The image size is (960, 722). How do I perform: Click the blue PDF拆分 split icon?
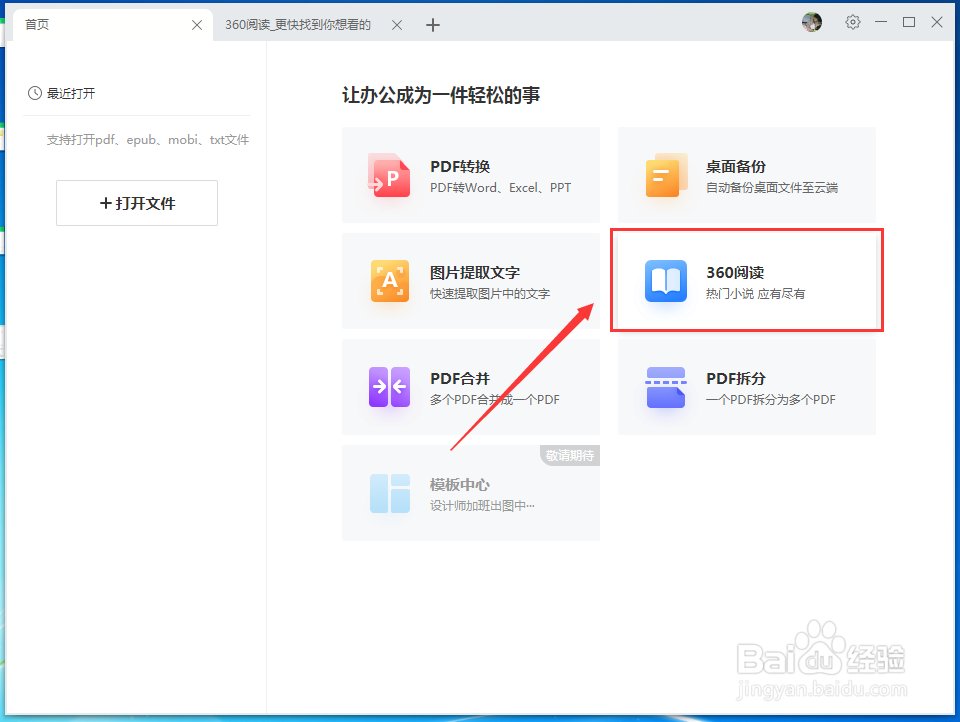click(665, 387)
